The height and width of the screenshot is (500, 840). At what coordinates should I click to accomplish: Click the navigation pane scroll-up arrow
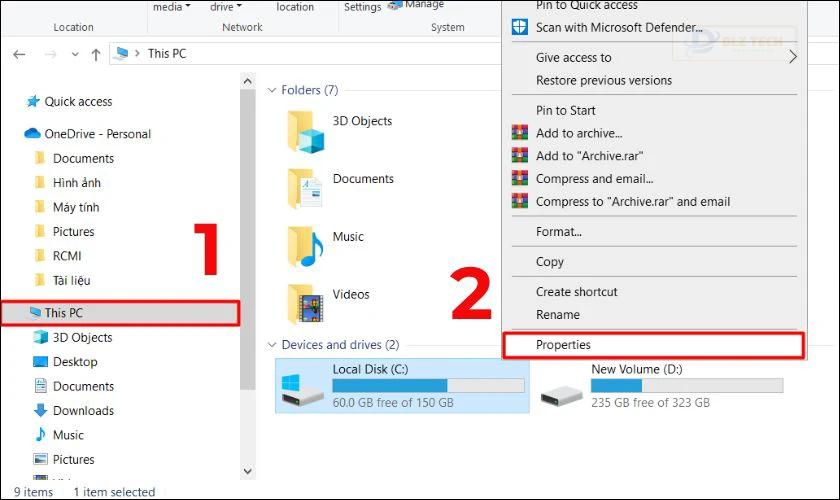click(248, 81)
